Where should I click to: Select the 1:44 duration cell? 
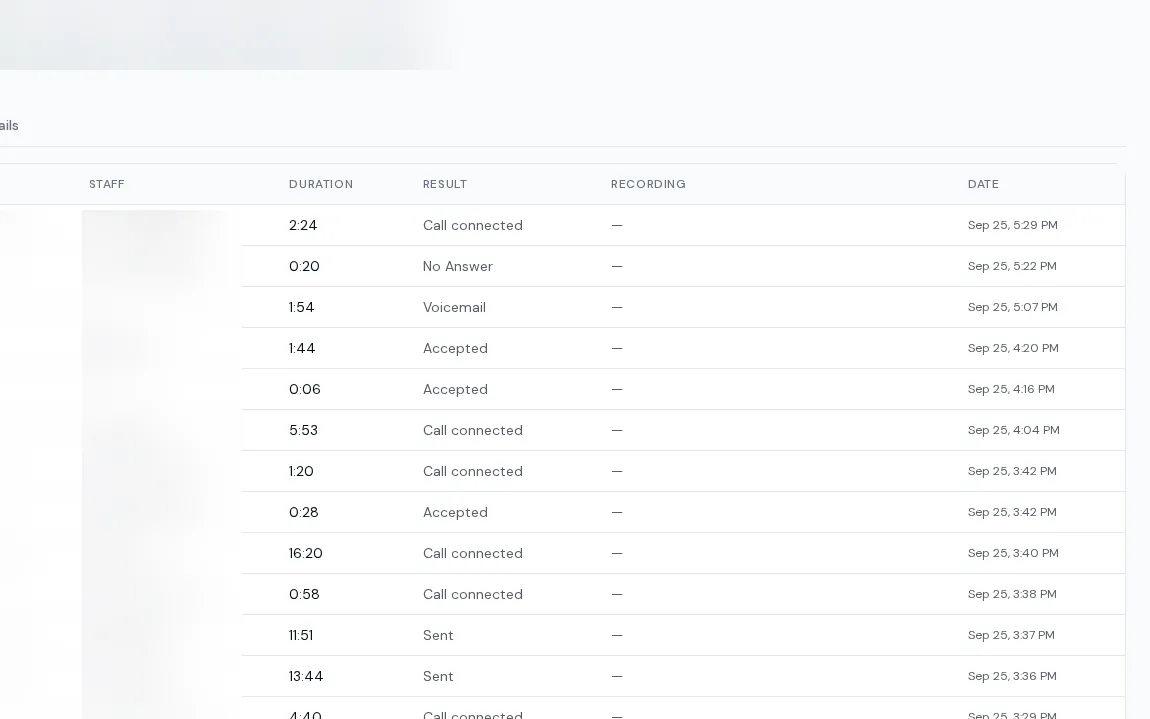(x=302, y=348)
